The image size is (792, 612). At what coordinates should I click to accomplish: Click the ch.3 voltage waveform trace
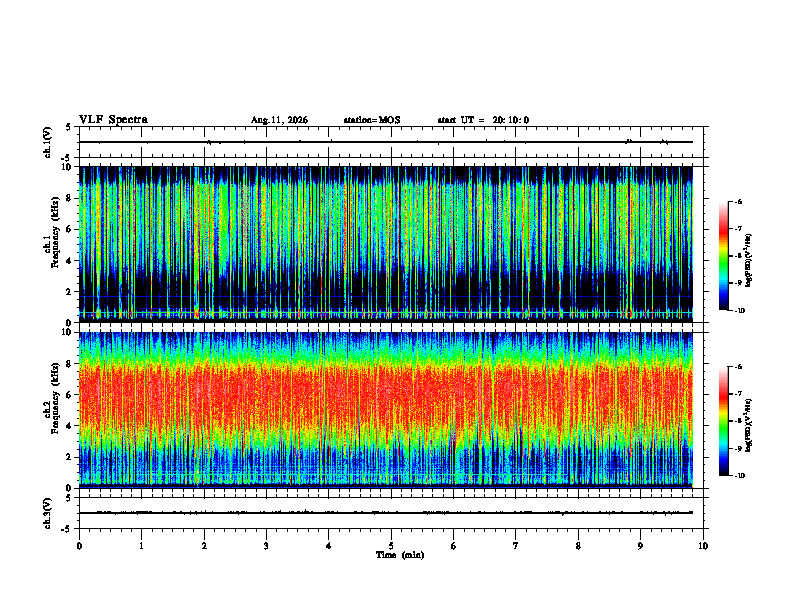point(386,513)
